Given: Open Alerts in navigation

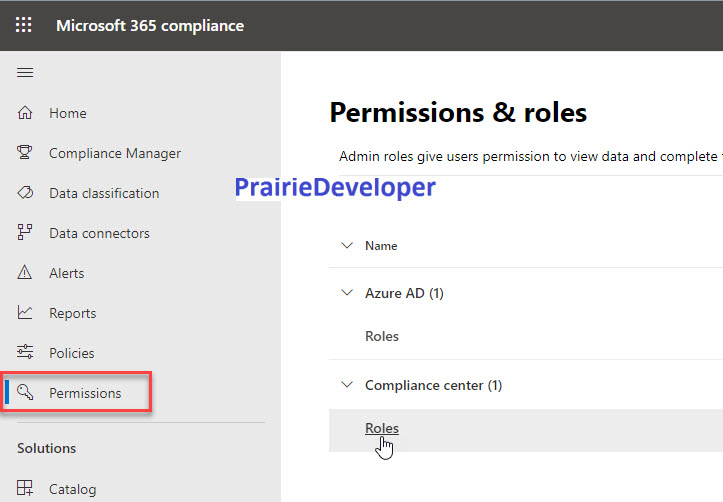Looking at the screenshot, I should click(x=66, y=273).
